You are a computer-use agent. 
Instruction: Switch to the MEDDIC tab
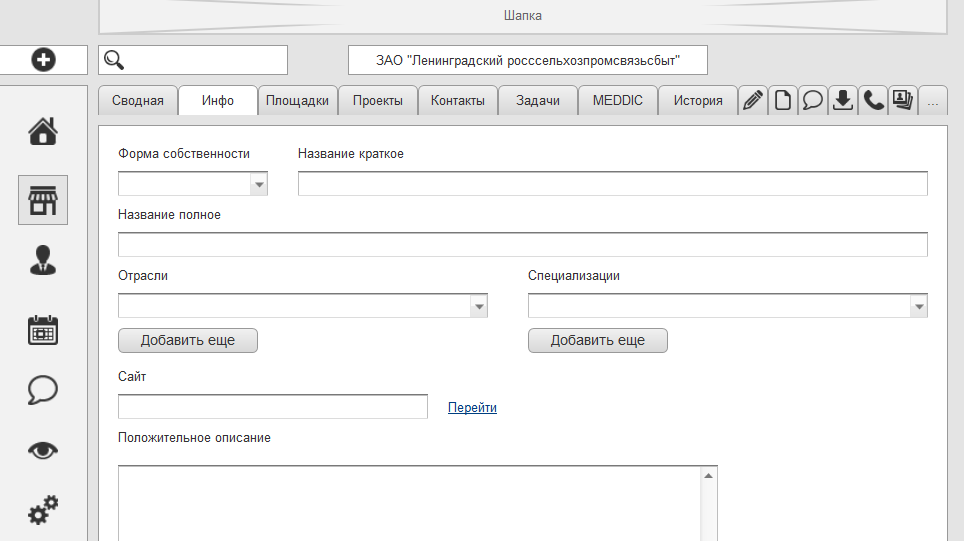[618, 100]
